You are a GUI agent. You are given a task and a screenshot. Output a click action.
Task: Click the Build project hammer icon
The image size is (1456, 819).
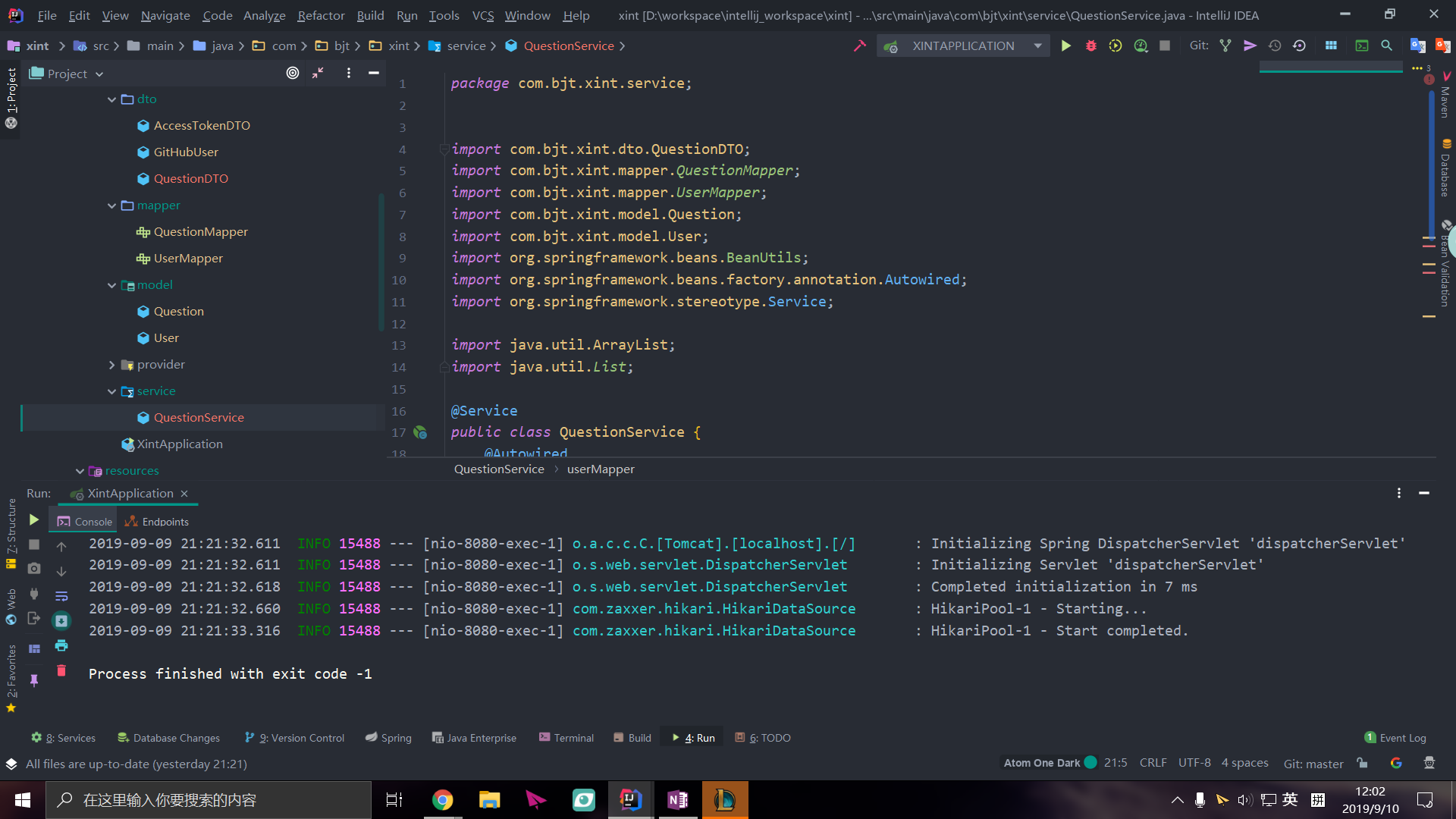[859, 45]
